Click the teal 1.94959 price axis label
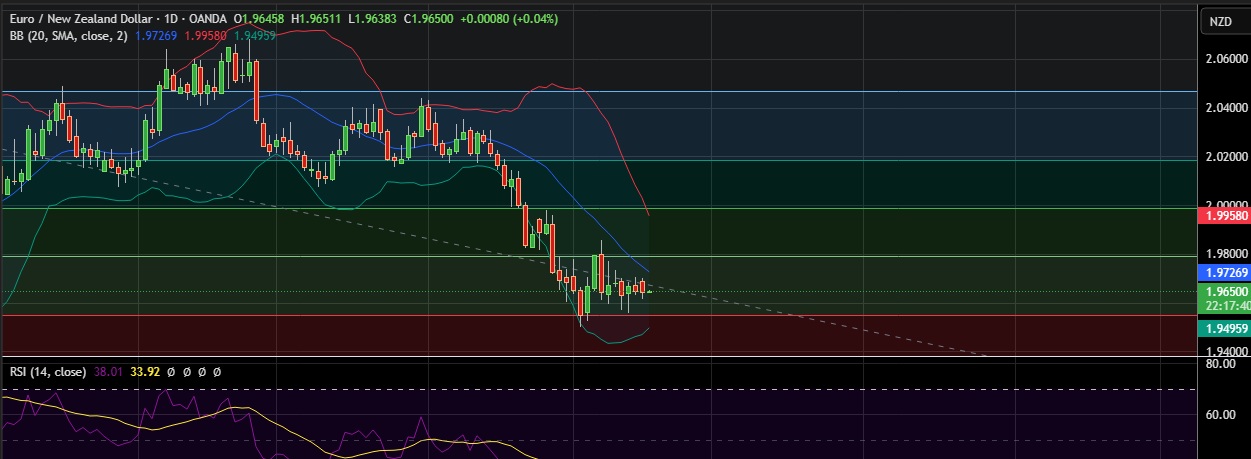Viewport: 1251px width, 459px height. [x=1223, y=328]
